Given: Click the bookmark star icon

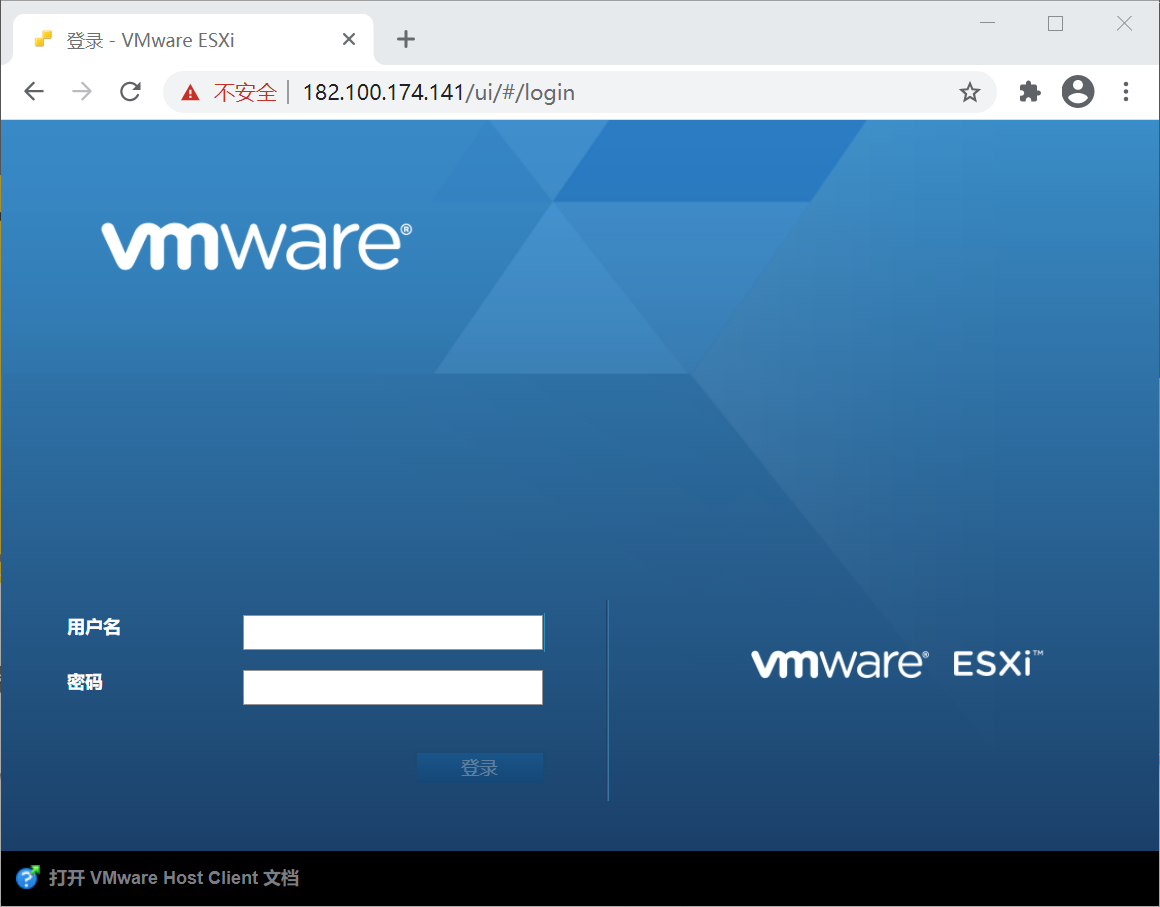Looking at the screenshot, I should pos(969,91).
